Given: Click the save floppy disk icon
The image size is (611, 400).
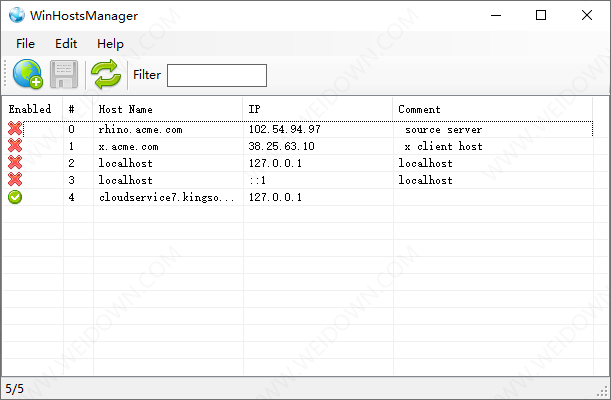Looking at the screenshot, I should (64, 75).
